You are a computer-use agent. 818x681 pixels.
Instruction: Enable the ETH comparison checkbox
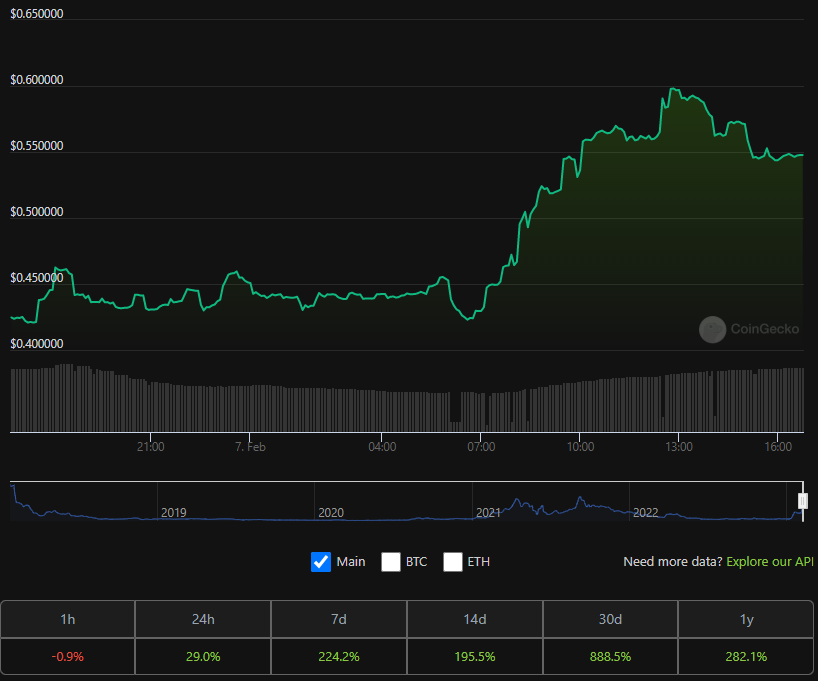(453, 562)
